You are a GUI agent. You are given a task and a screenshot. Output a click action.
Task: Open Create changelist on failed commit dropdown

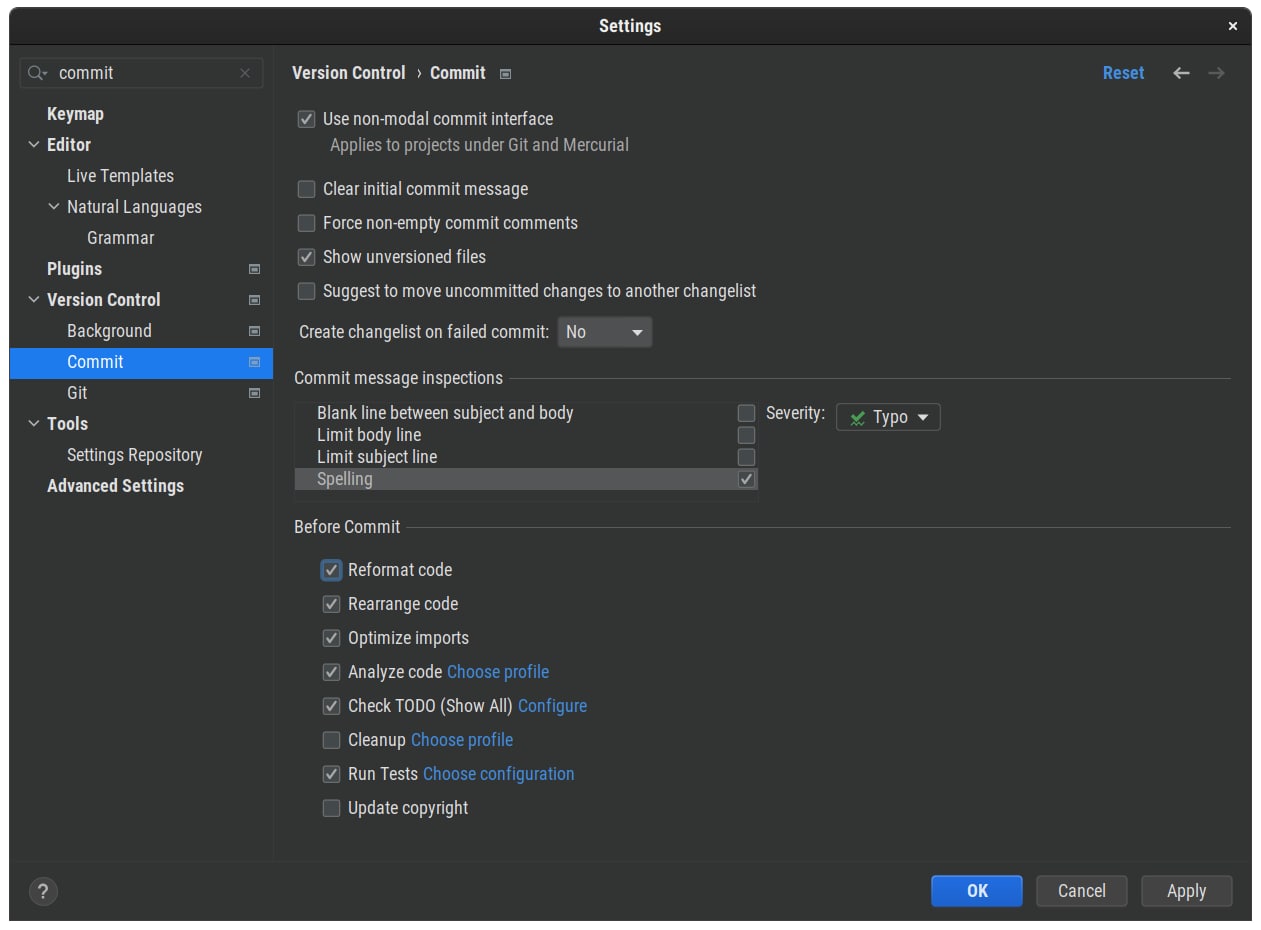[604, 332]
